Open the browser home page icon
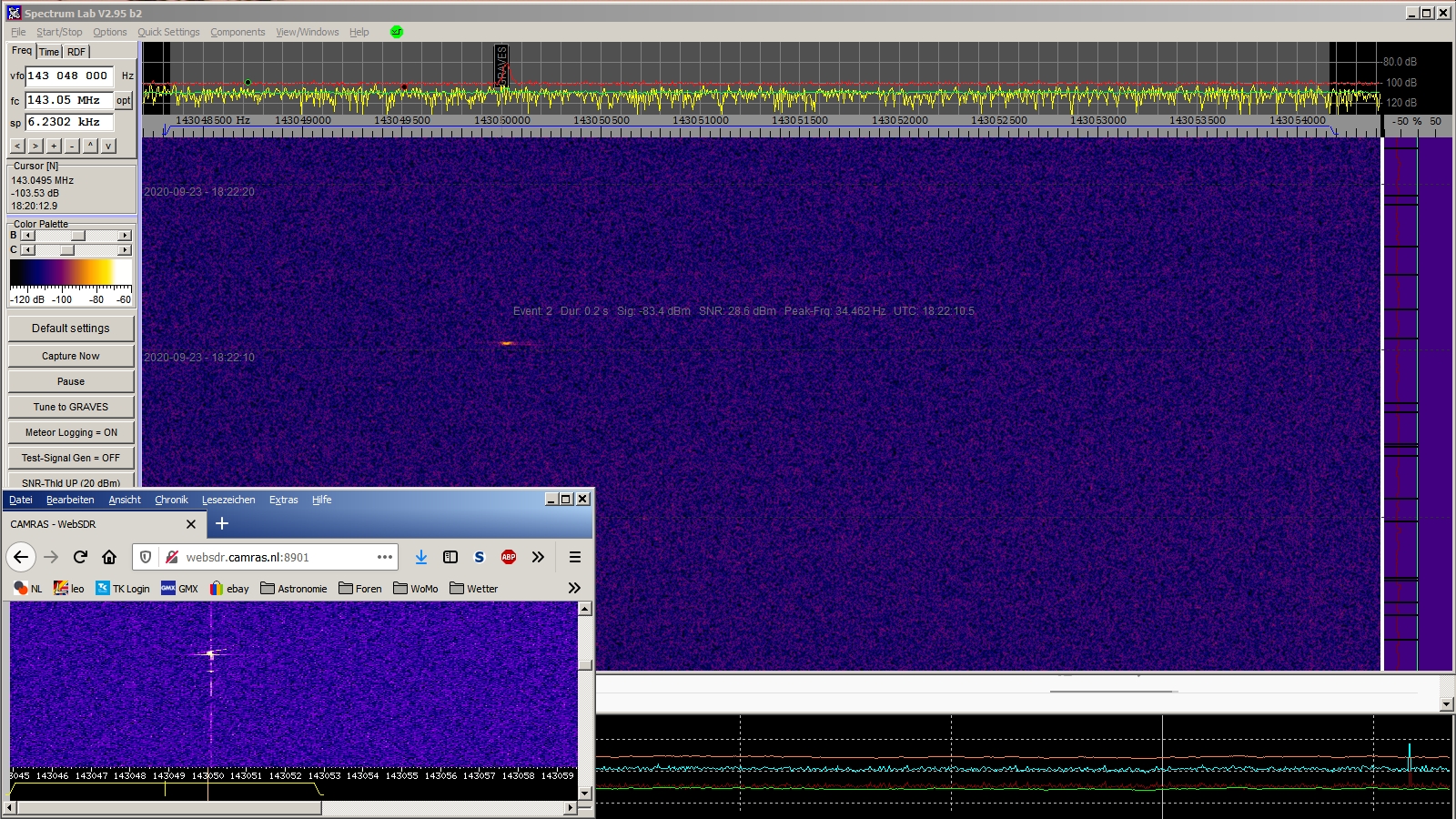Image resolution: width=1456 pixels, height=819 pixels. [x=109, y=557]
